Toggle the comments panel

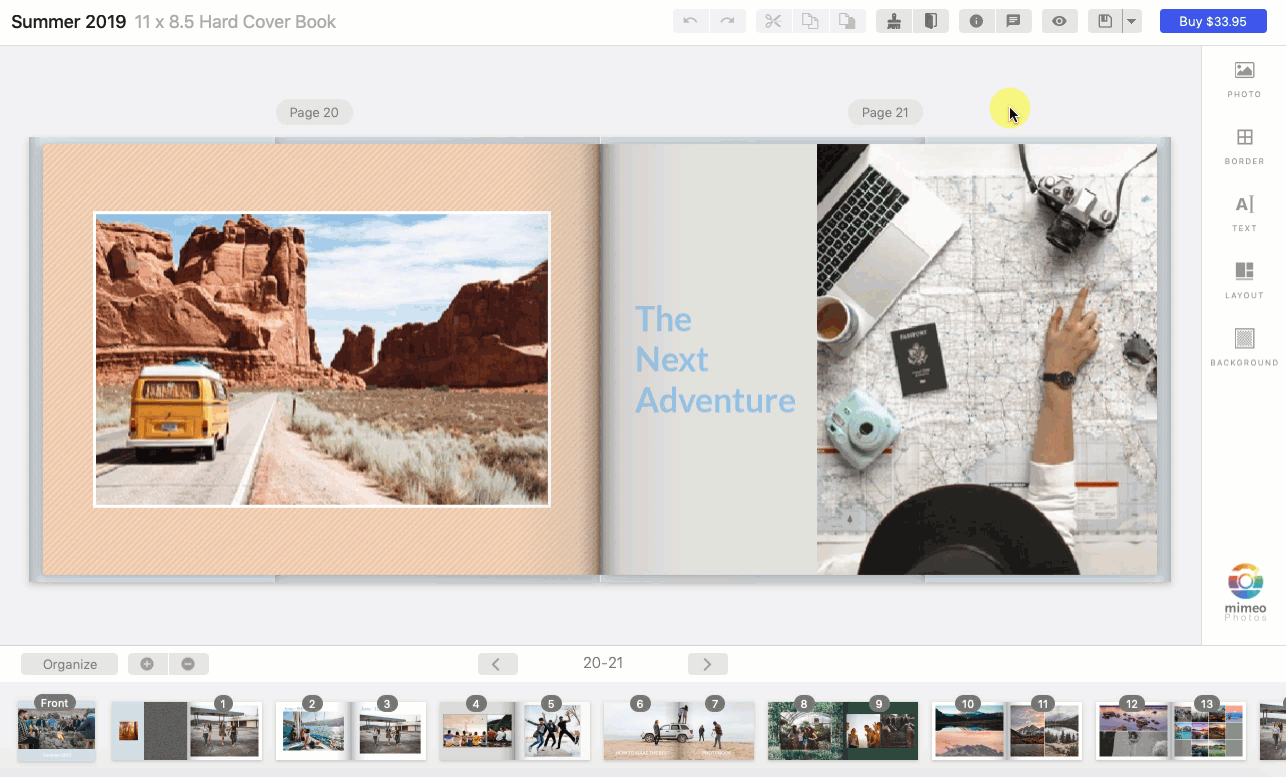[1014, 20]
